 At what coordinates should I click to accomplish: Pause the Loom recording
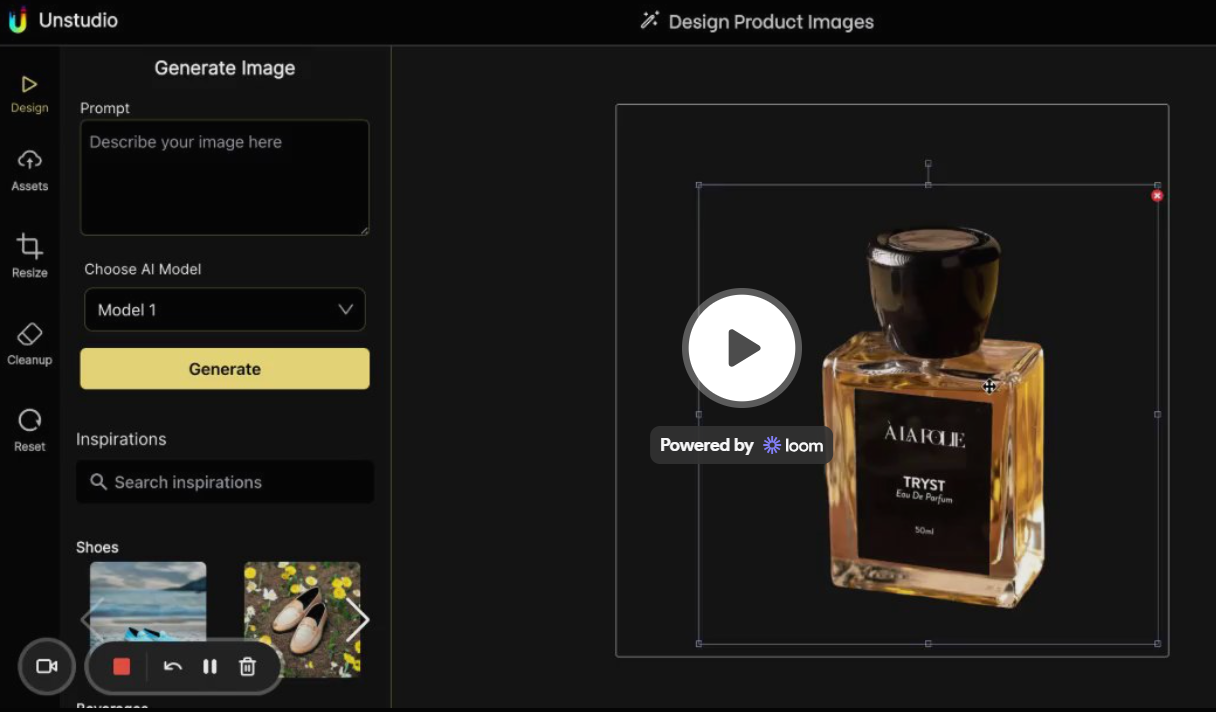[x=210, y=666]
